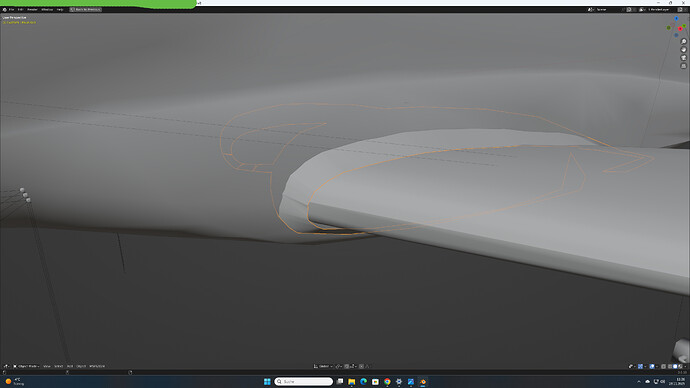Open the Help menu
The width and height of the screenshot is (690, 388).
pos(60,9)
